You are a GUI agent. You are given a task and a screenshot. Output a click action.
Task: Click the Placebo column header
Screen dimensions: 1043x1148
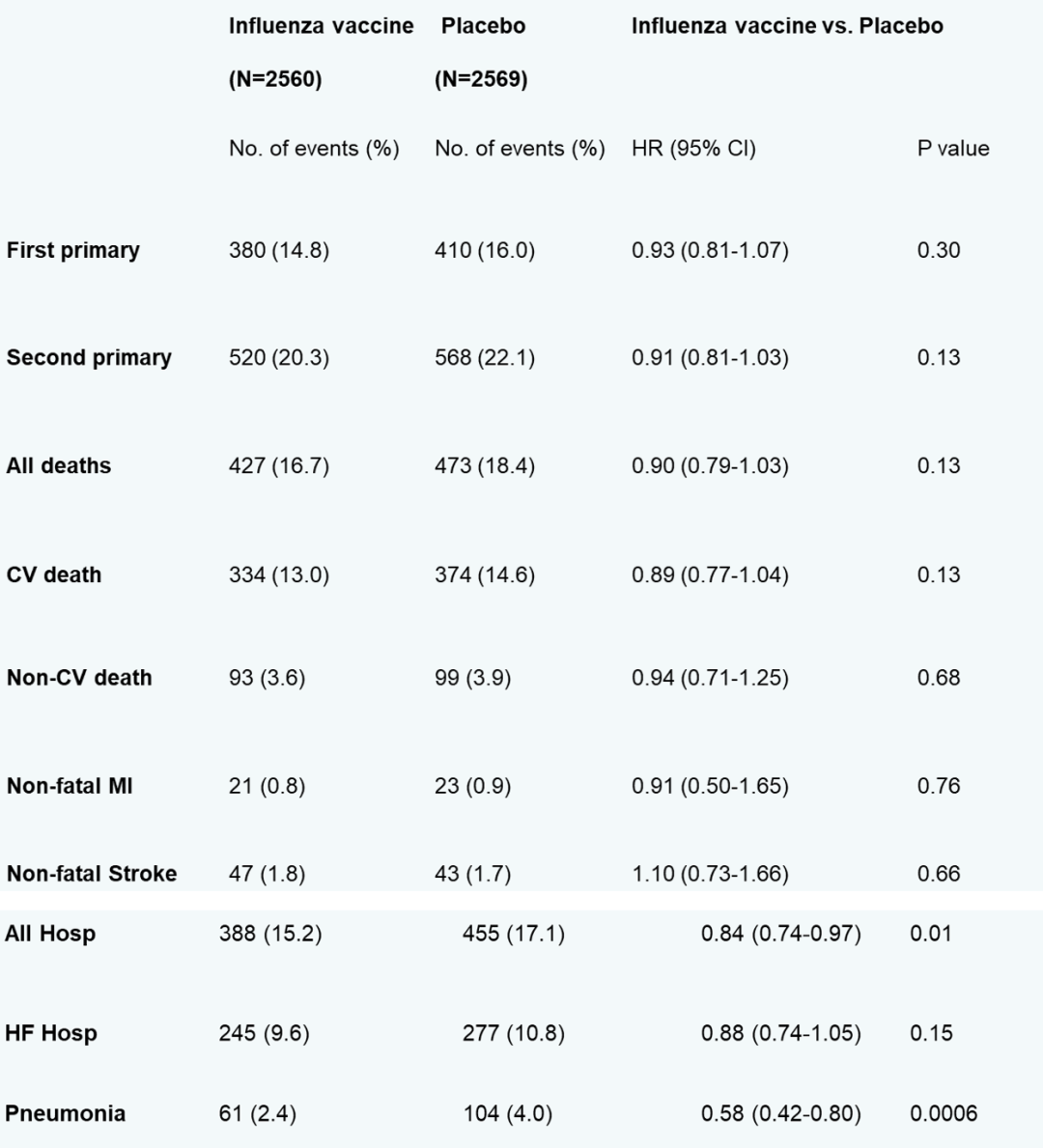pos(483,26)
